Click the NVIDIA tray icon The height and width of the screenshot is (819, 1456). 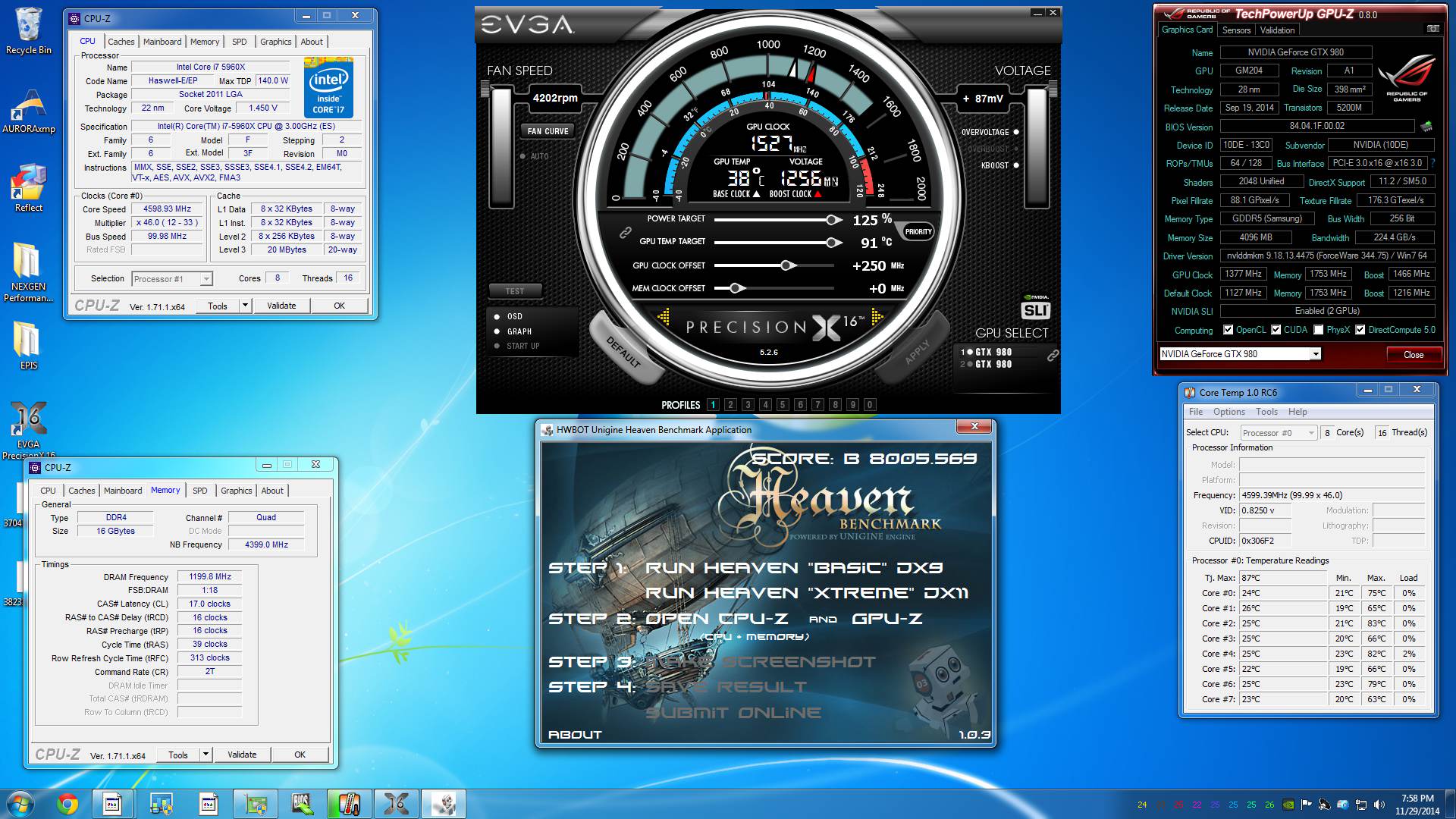tap(1288, 805)
